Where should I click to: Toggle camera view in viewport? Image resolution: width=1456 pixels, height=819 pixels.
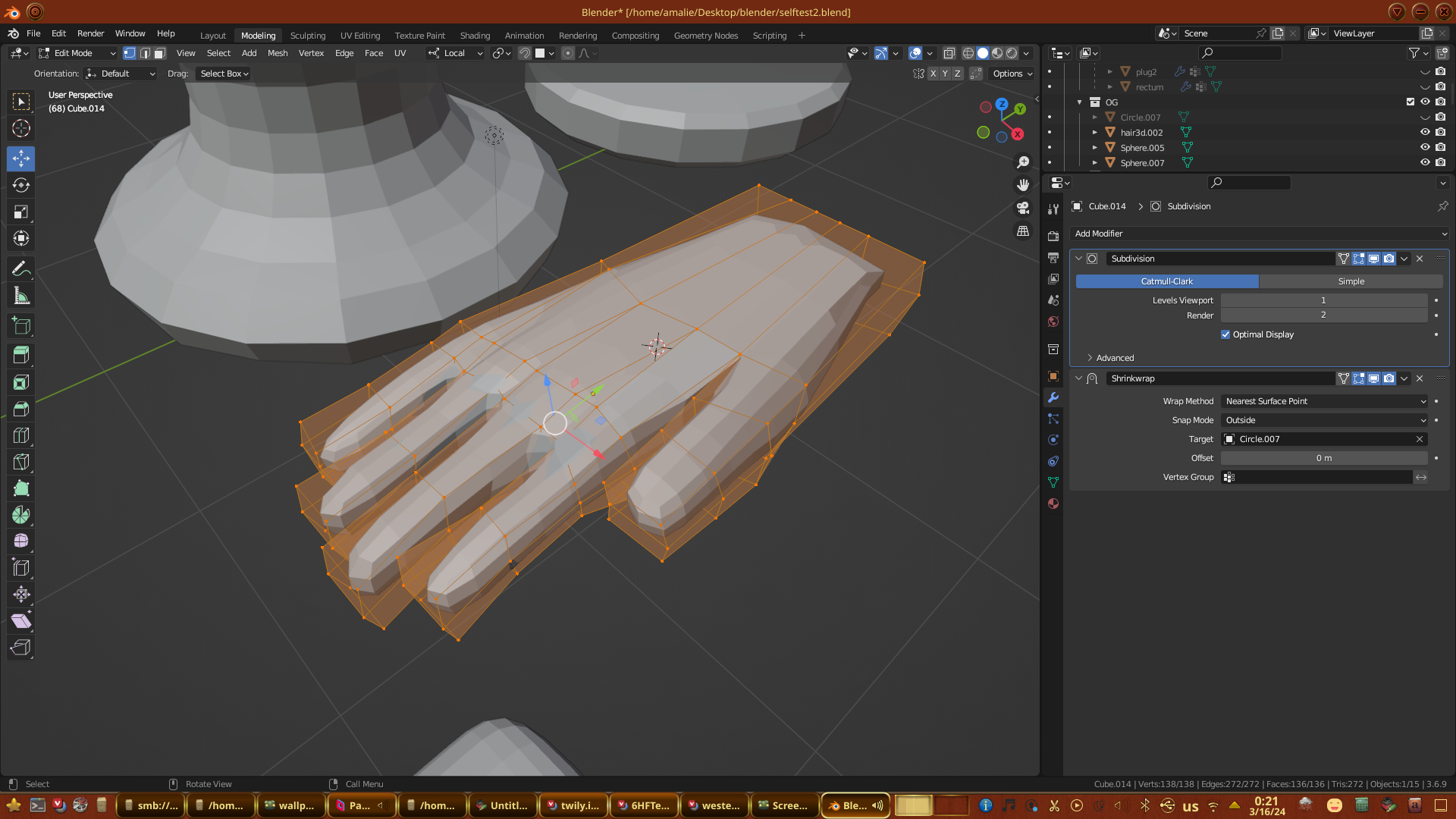pos(1023,208)
